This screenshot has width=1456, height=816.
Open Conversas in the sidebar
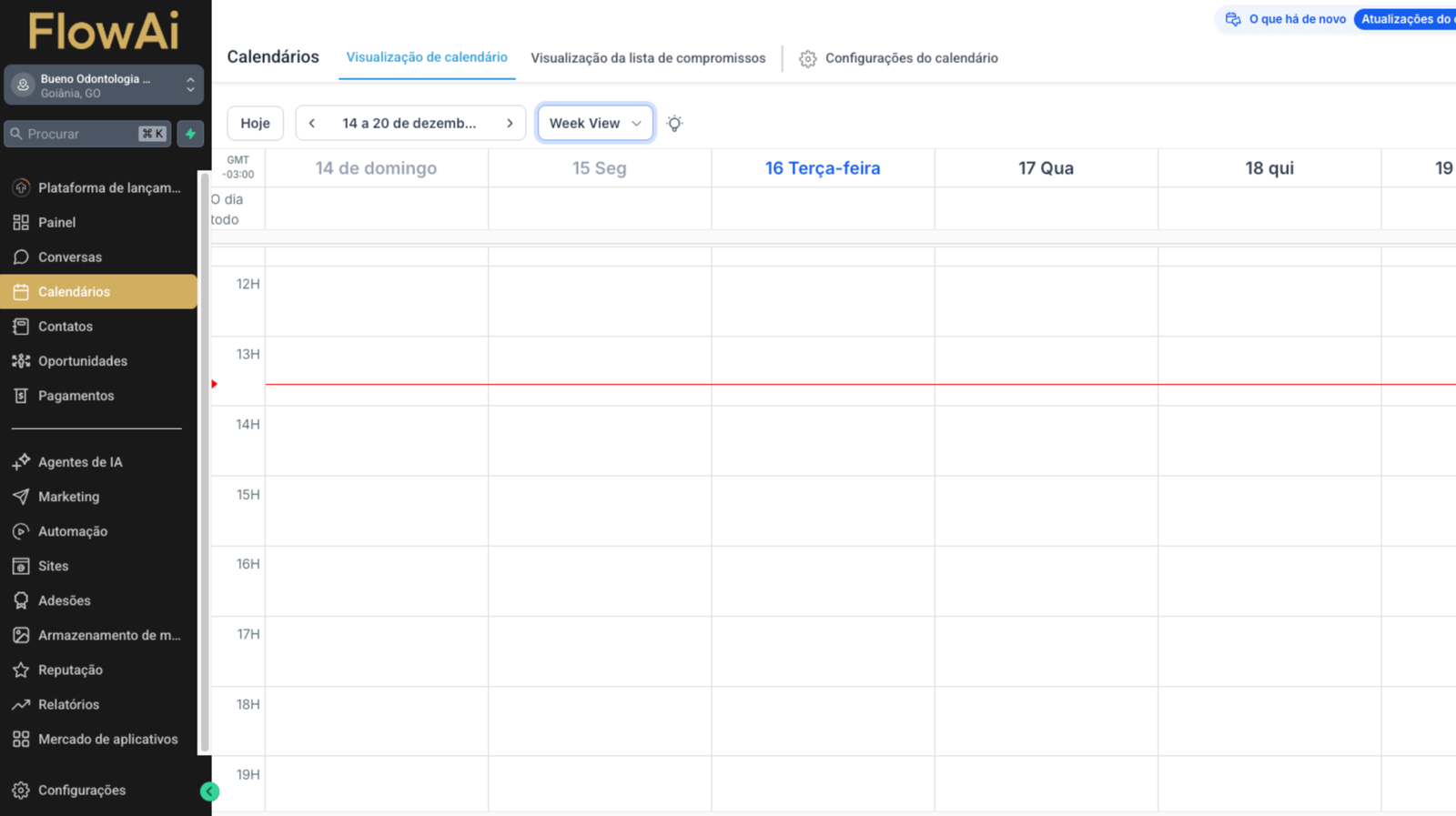70,257
